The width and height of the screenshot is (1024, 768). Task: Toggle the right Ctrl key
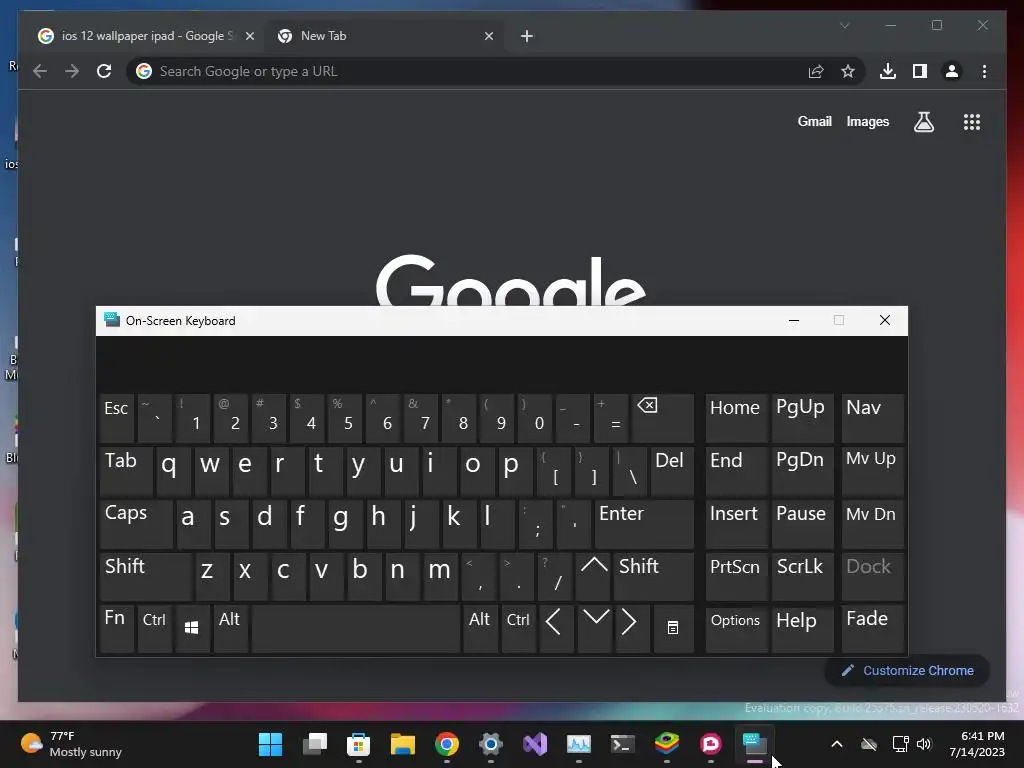[519, 628]
